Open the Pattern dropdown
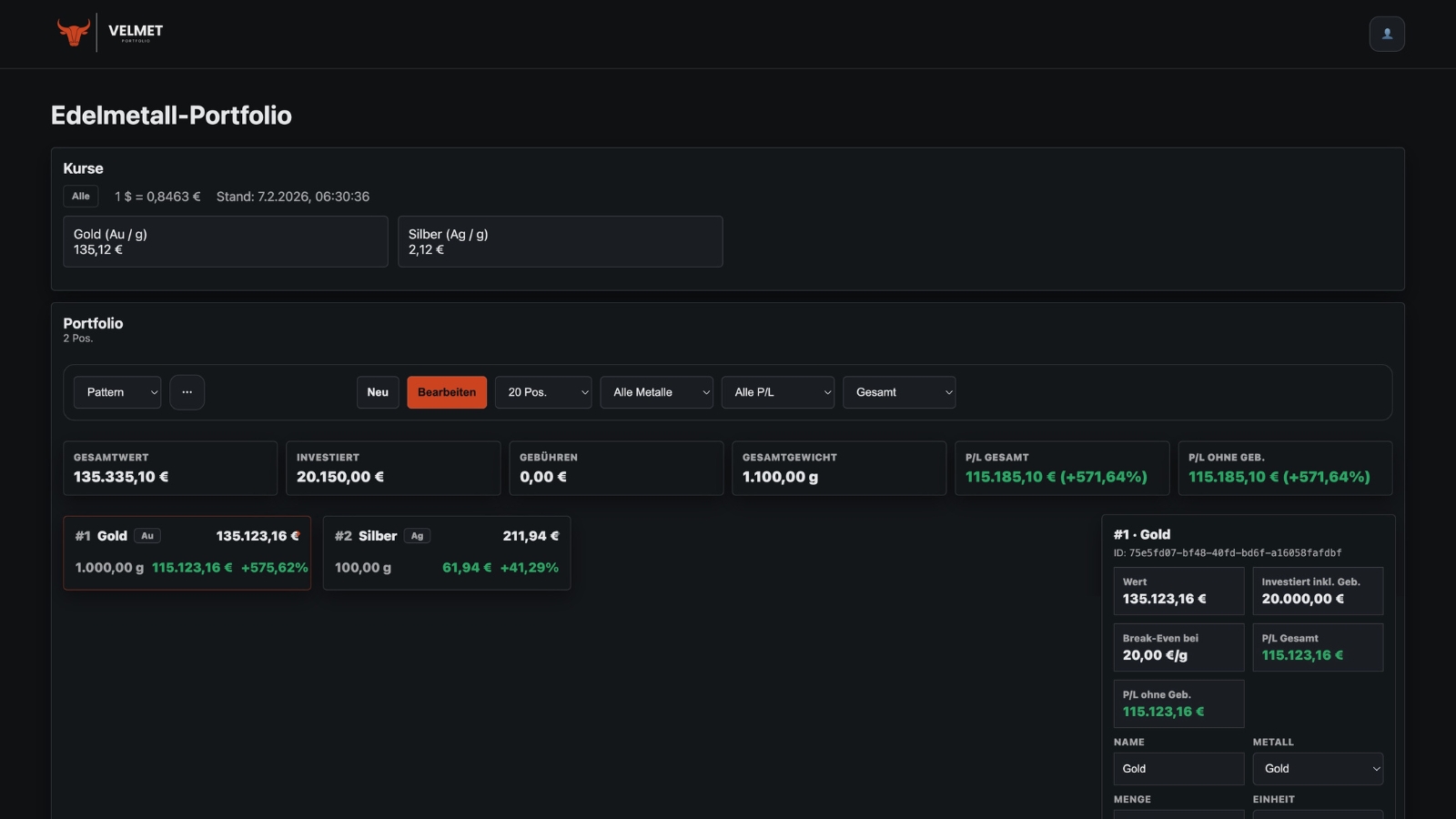The width and height of the screenshot is (1456, 819). (117, 392)
